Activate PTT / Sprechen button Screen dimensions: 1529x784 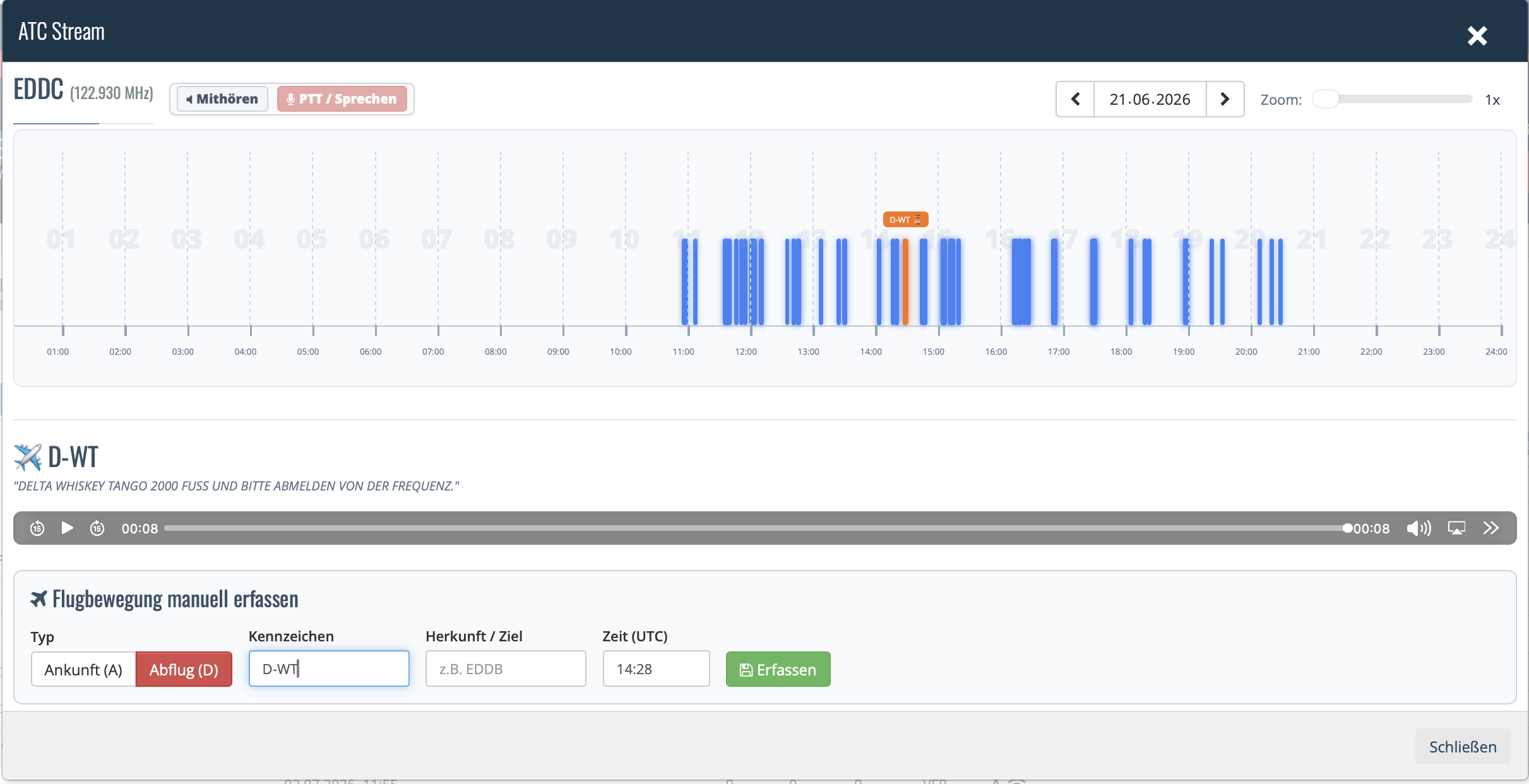tap(342, 99)
